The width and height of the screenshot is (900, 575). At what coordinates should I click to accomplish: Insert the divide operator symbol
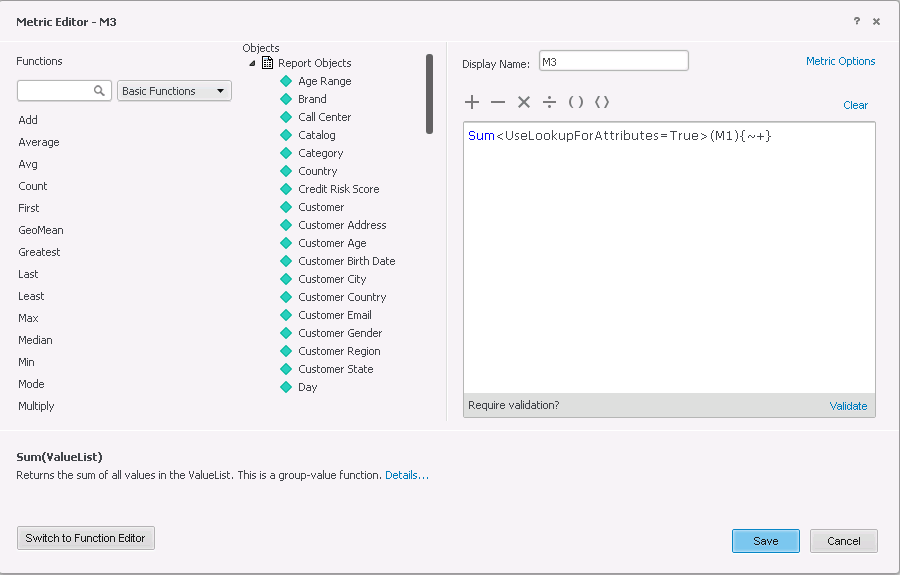click(x=549, y=102)
